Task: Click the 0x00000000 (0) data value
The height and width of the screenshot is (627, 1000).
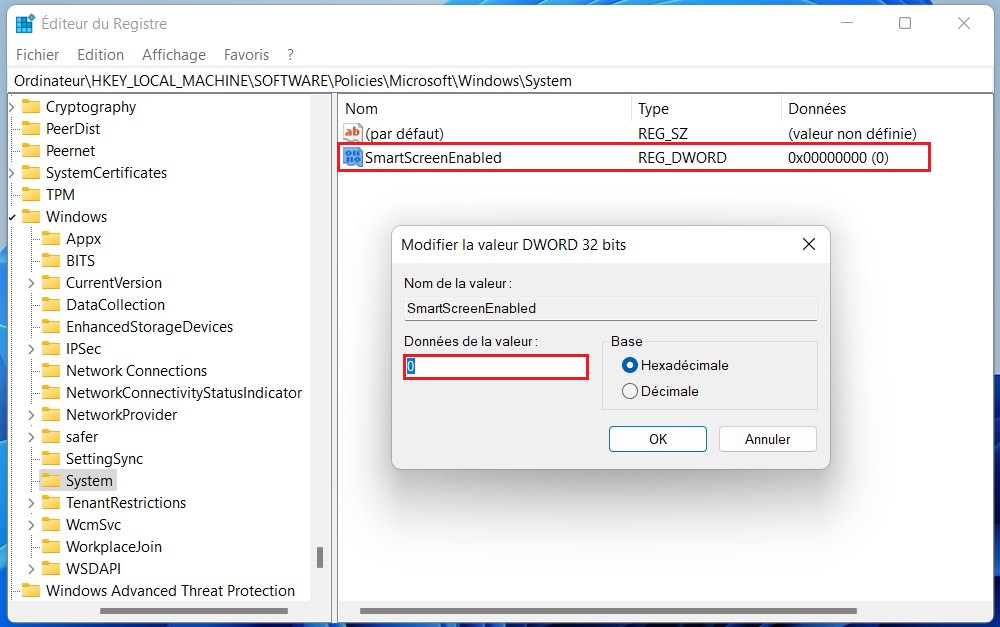Action: point(838,158)
